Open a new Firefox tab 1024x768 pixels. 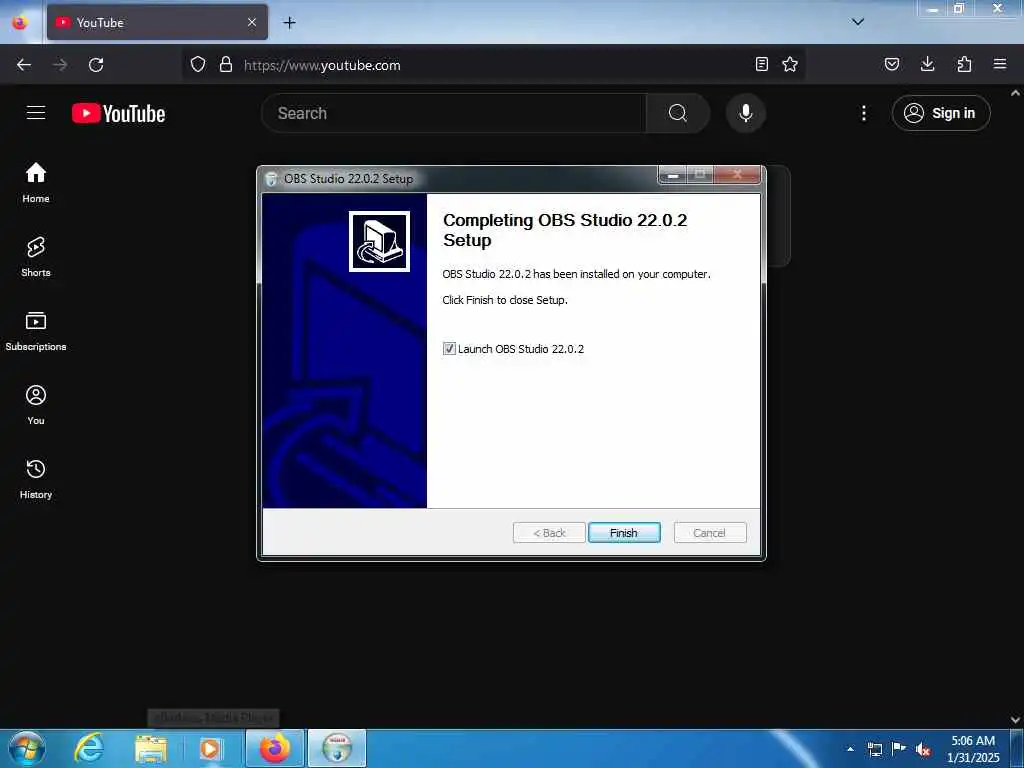289,23
